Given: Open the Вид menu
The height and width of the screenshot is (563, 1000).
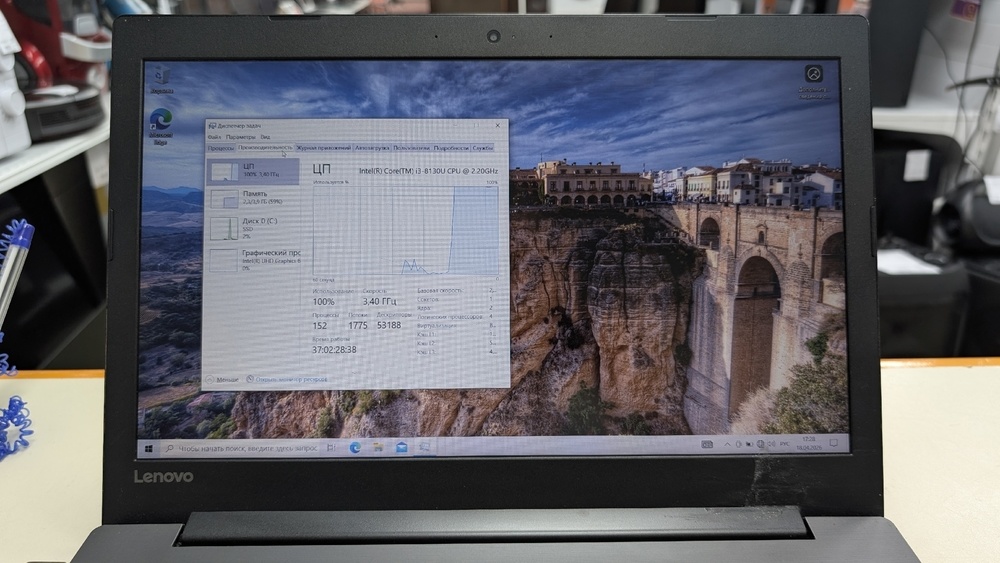Looking at the screenshot, I should (265, 137).
